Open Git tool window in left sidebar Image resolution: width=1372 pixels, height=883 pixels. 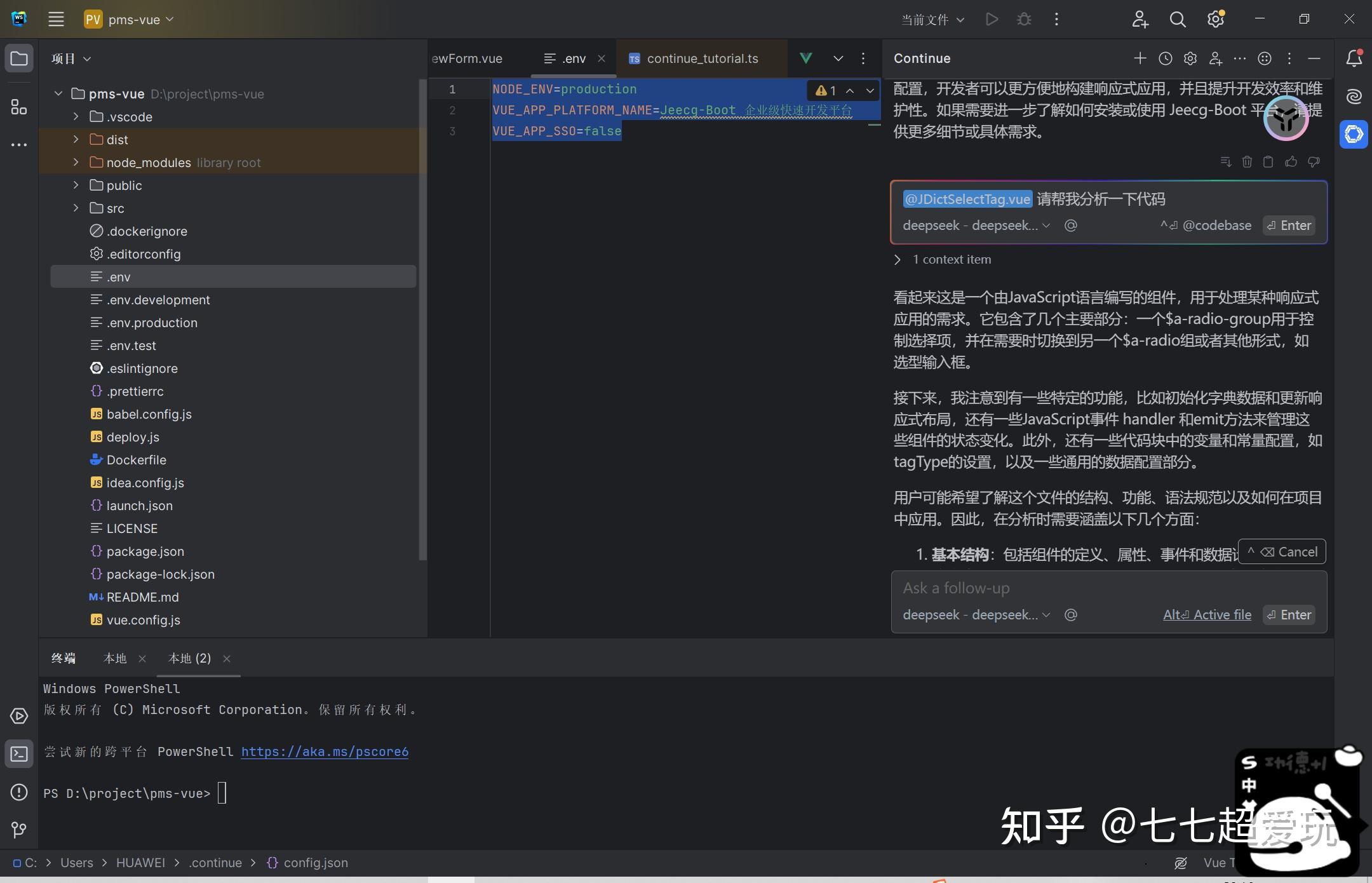pyautogui.click(x=19, y=830)
